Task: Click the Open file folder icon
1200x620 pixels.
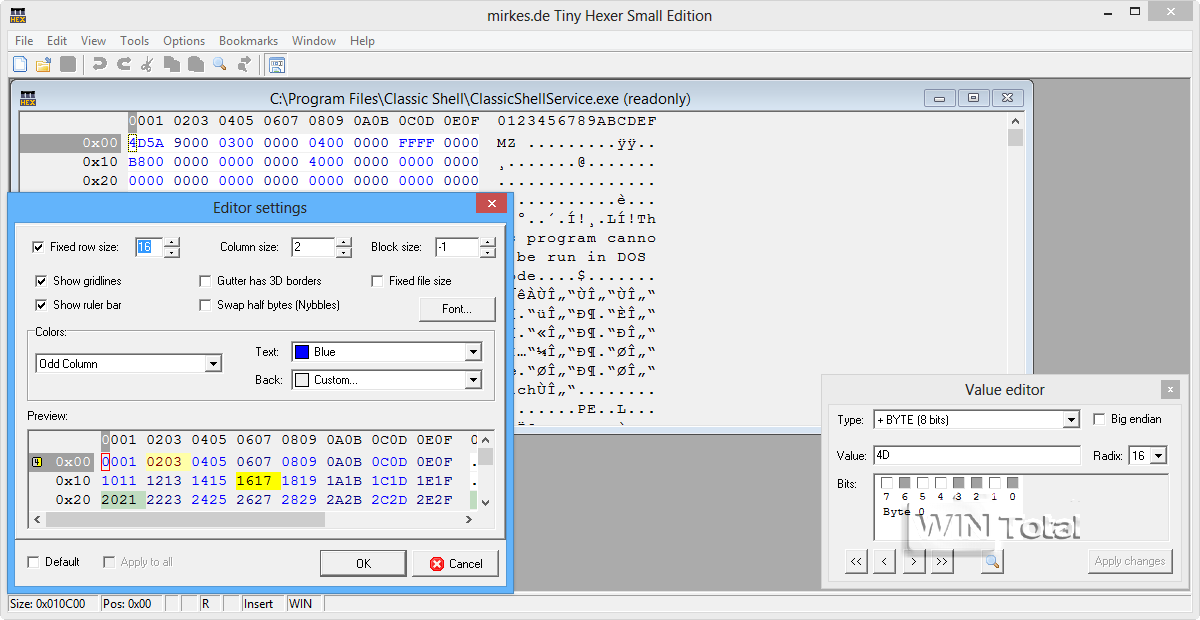Action: [44, 65]
